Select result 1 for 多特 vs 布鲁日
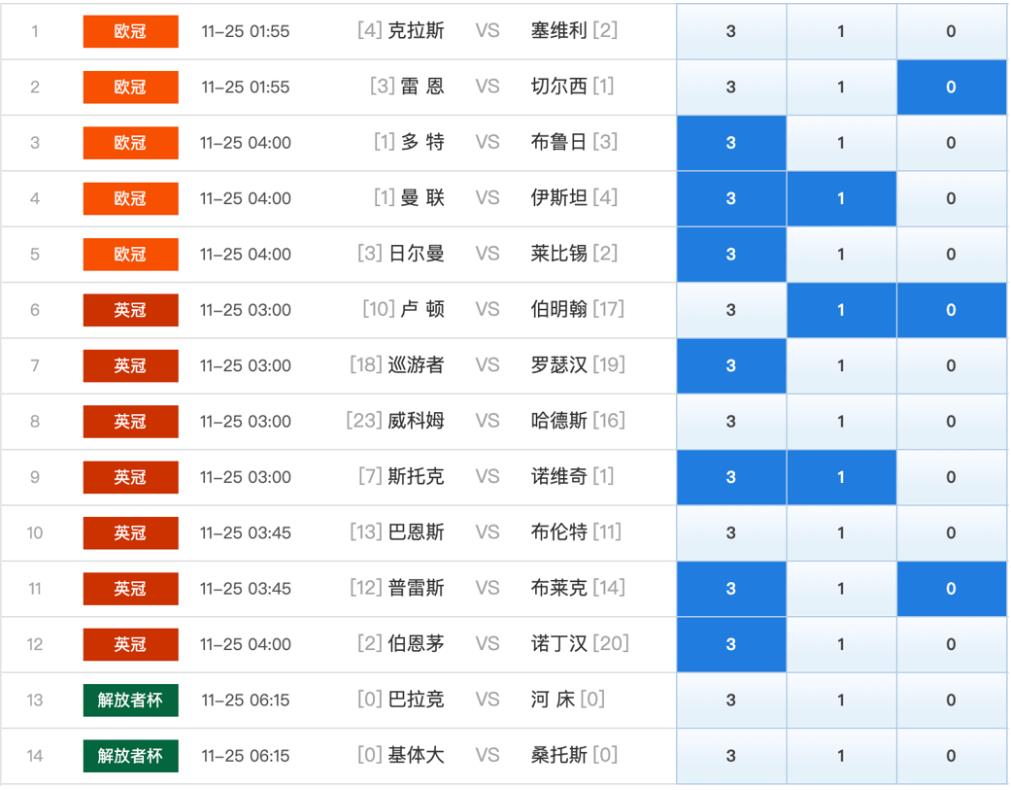1011x790 pixels. pos(841,143)
